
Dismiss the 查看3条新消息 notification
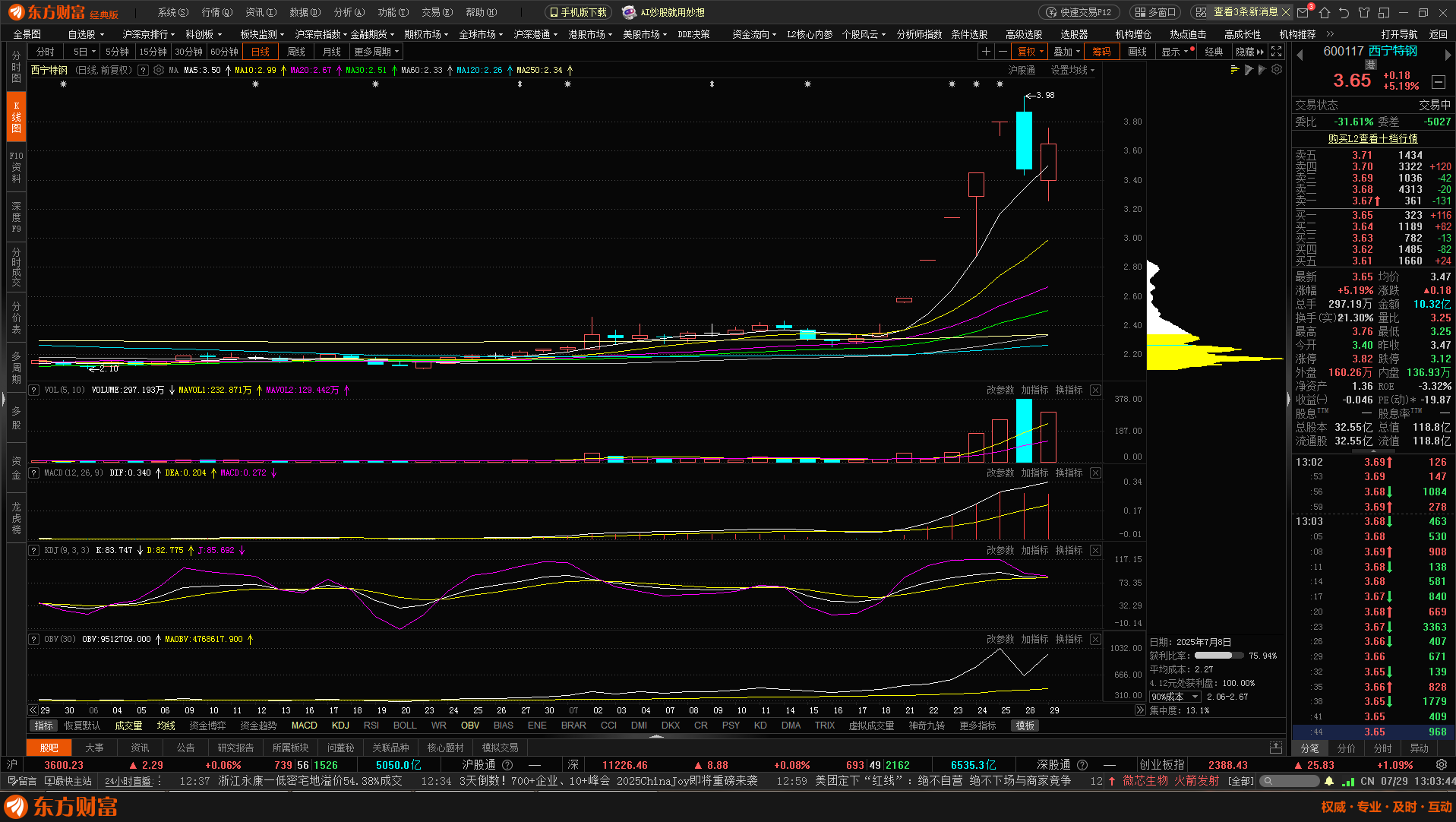point(1286,12)
